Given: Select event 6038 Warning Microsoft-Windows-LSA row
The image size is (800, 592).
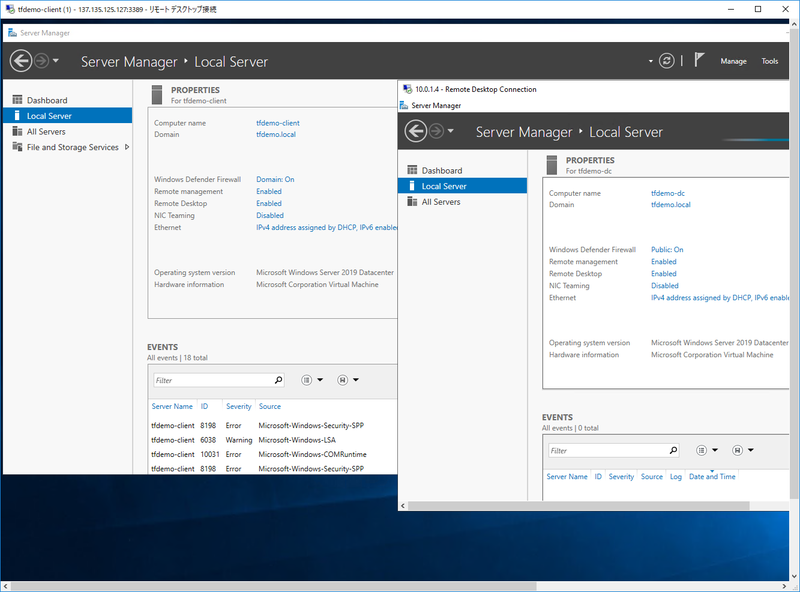Looking at the screenshot, I should point(273,440).
